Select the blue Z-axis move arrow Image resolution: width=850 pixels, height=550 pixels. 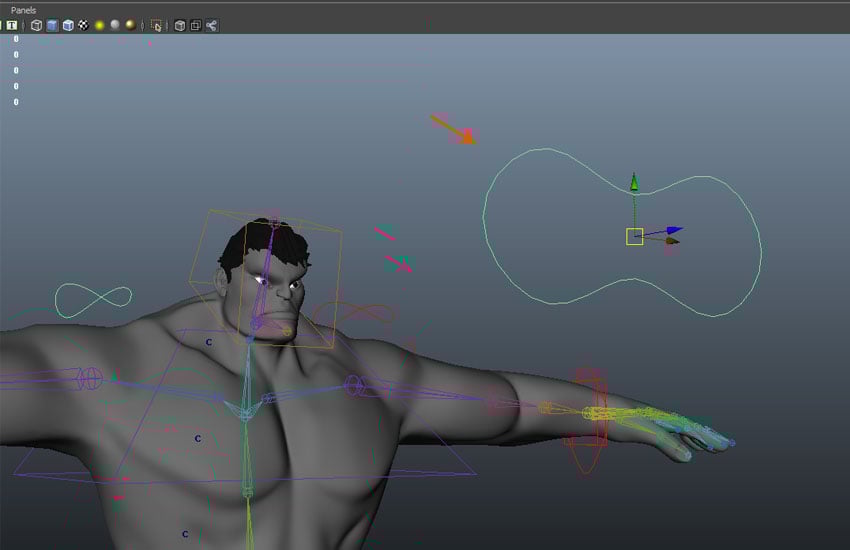pos(675,230)
